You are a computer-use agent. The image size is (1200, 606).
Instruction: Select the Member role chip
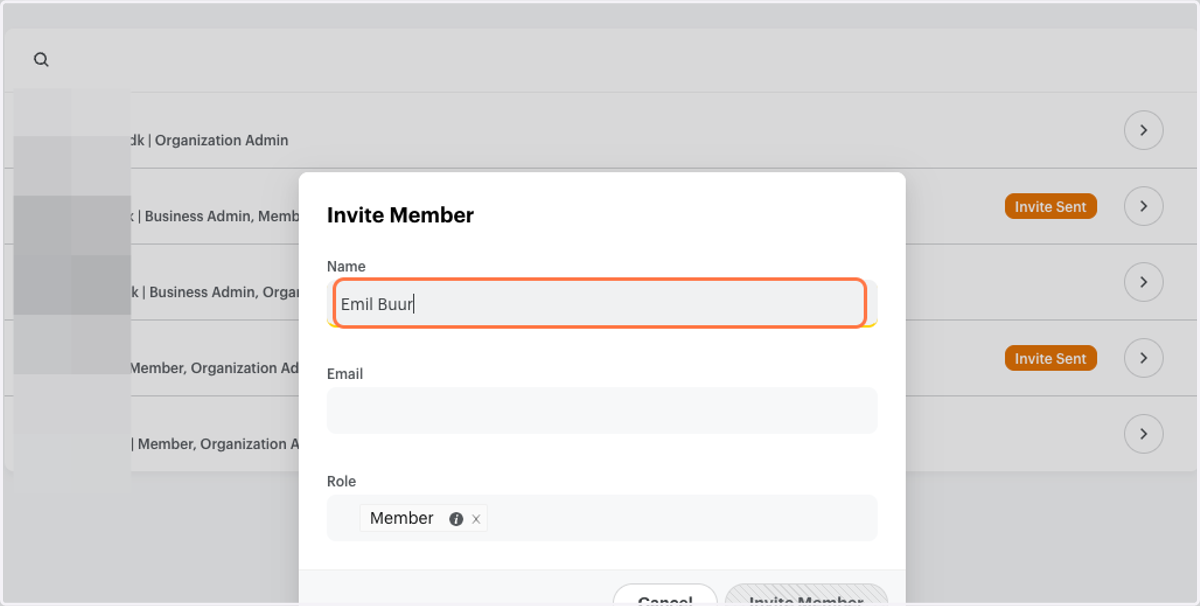click(402, 518)
